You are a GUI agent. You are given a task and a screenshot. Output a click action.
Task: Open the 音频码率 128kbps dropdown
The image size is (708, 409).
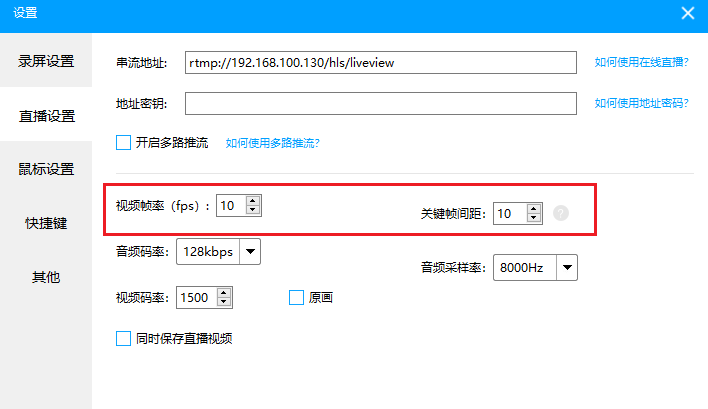click(x=250, y=252)
